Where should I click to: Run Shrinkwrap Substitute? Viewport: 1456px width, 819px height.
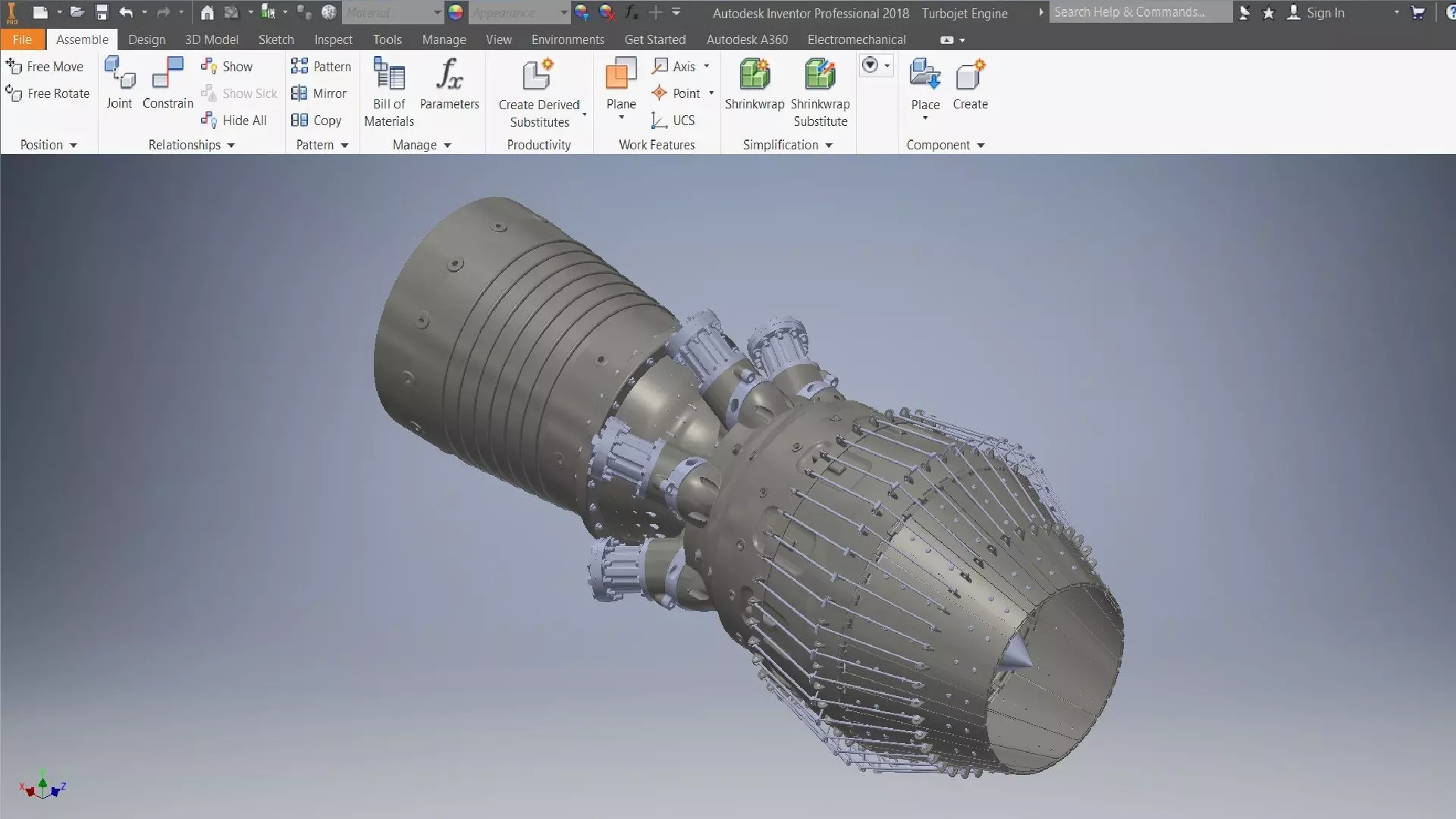(821, 92)
